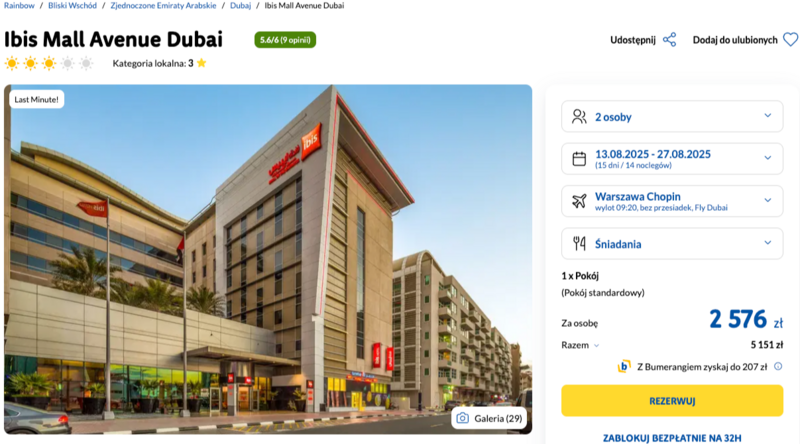Expand the 2 osoby guests dropdown
The image size is (800, 444).
672,116
